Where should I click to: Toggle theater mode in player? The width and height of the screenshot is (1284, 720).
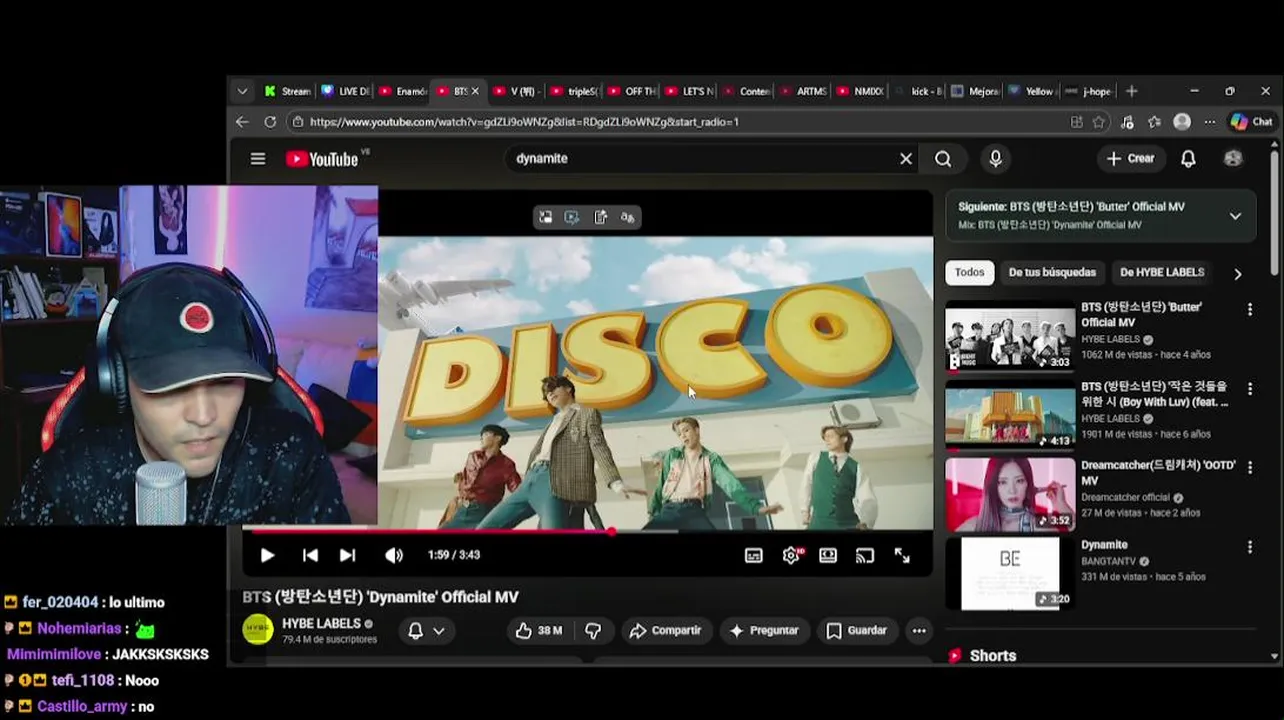coord(828,556)
